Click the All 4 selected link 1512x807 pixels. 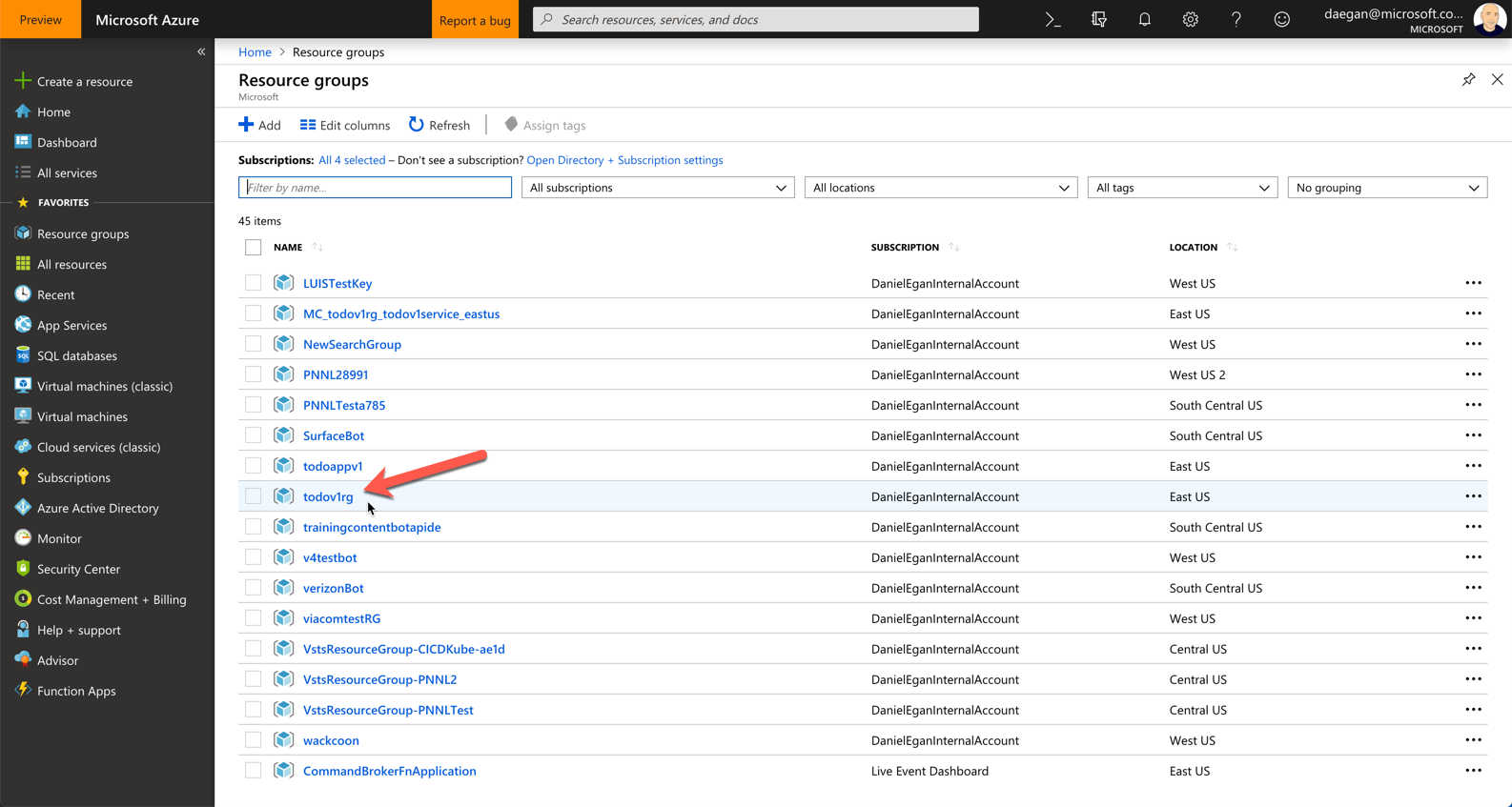(x=352, y=160)
